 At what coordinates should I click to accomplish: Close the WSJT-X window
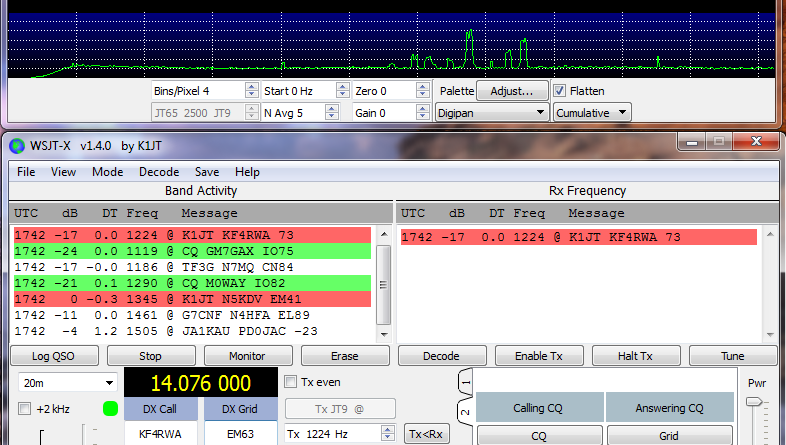point(756,142)
